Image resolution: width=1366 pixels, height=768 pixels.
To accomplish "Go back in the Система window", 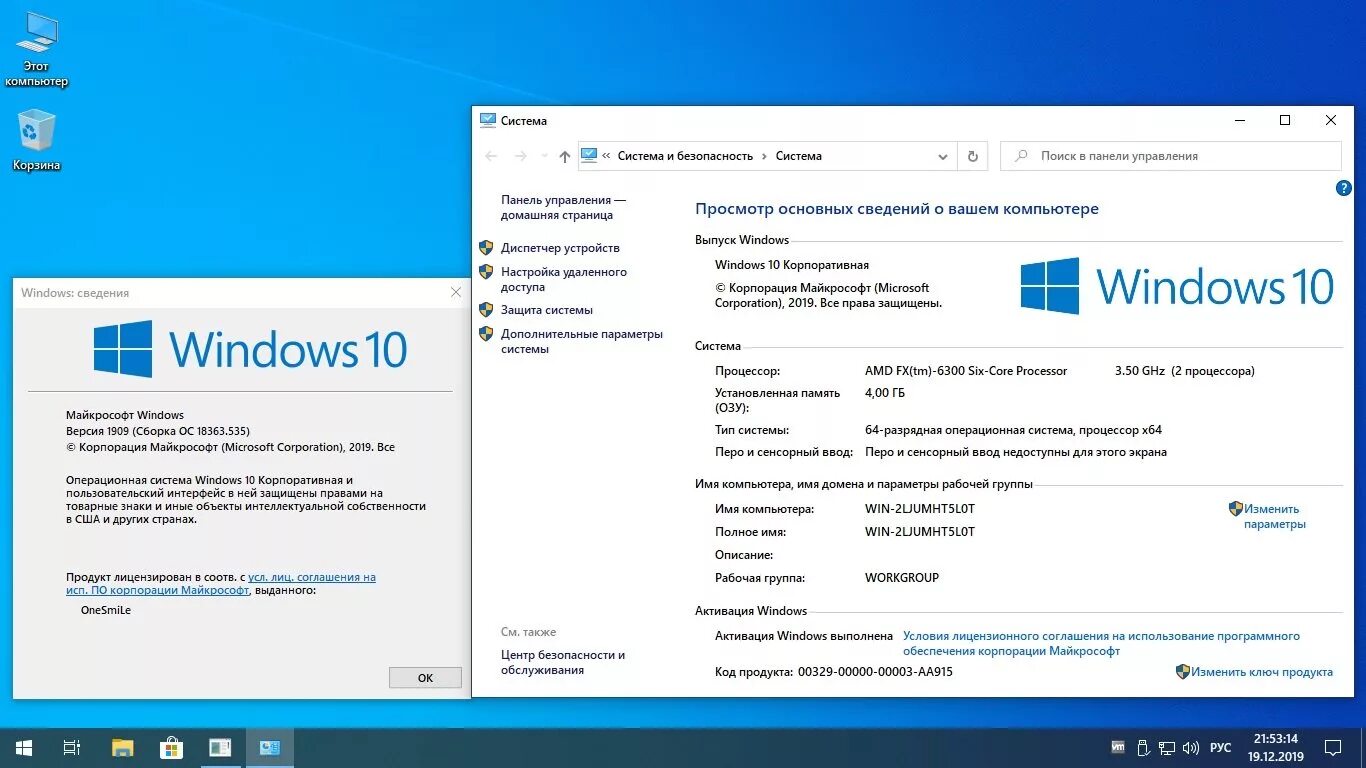I will point(490,156).
